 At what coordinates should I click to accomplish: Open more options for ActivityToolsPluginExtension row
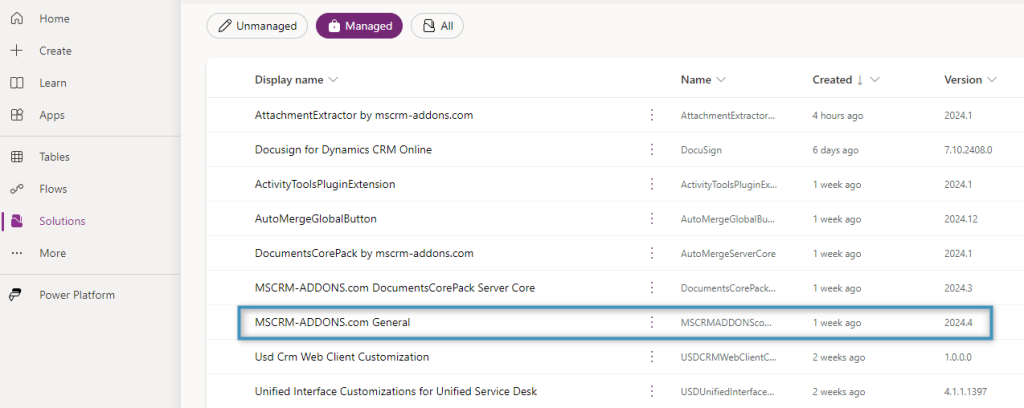click(651, 184)
